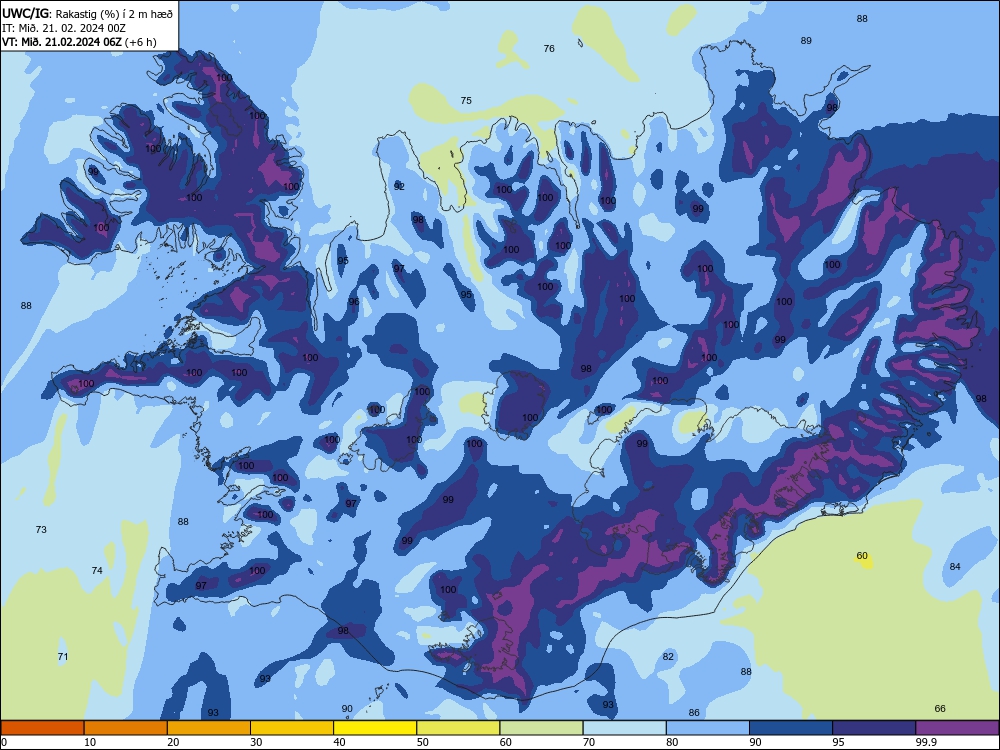Click the legend tick label '50'

point(423,742)
